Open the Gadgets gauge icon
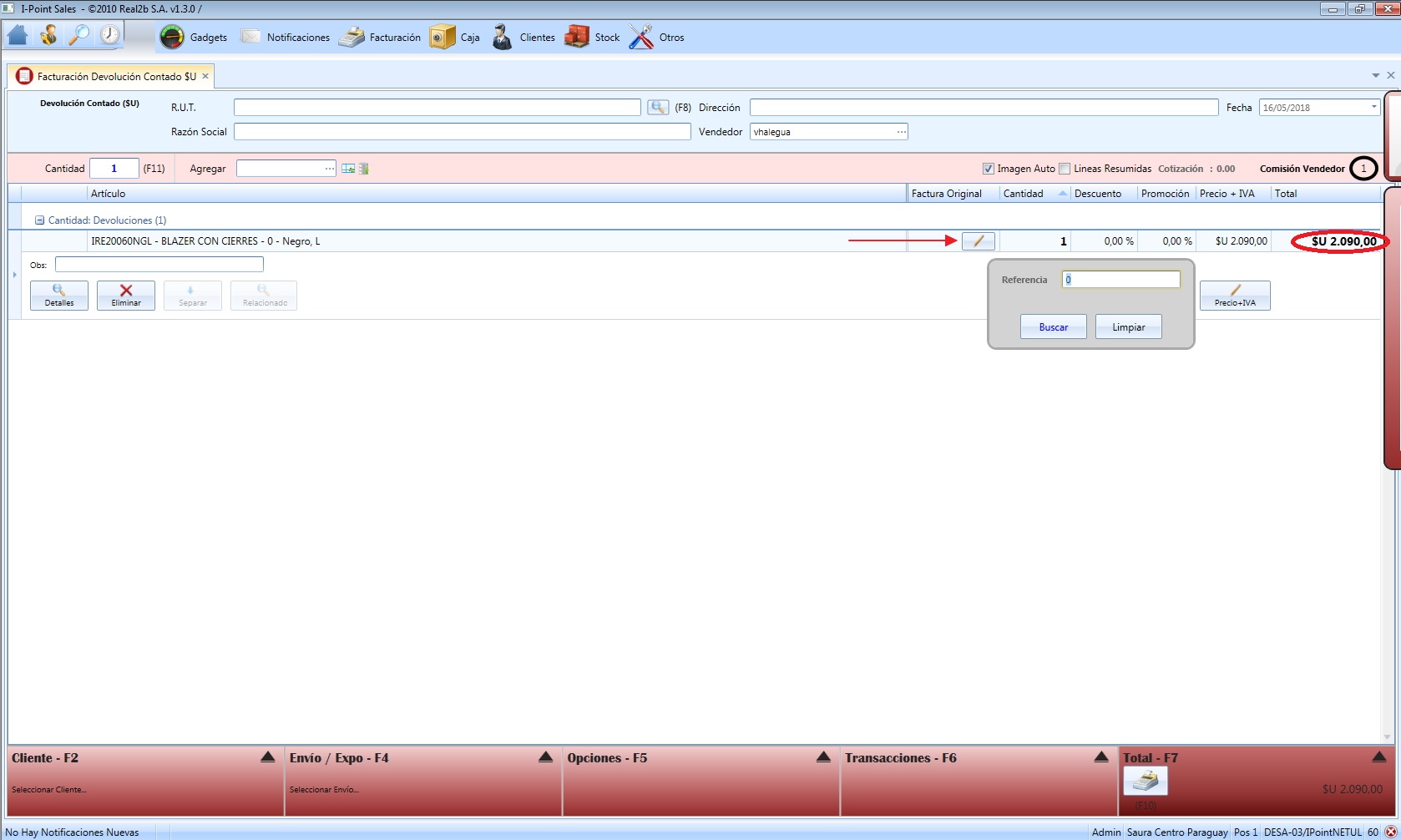The width and height of the screenshot is (1401, 840). click(172, 37)
